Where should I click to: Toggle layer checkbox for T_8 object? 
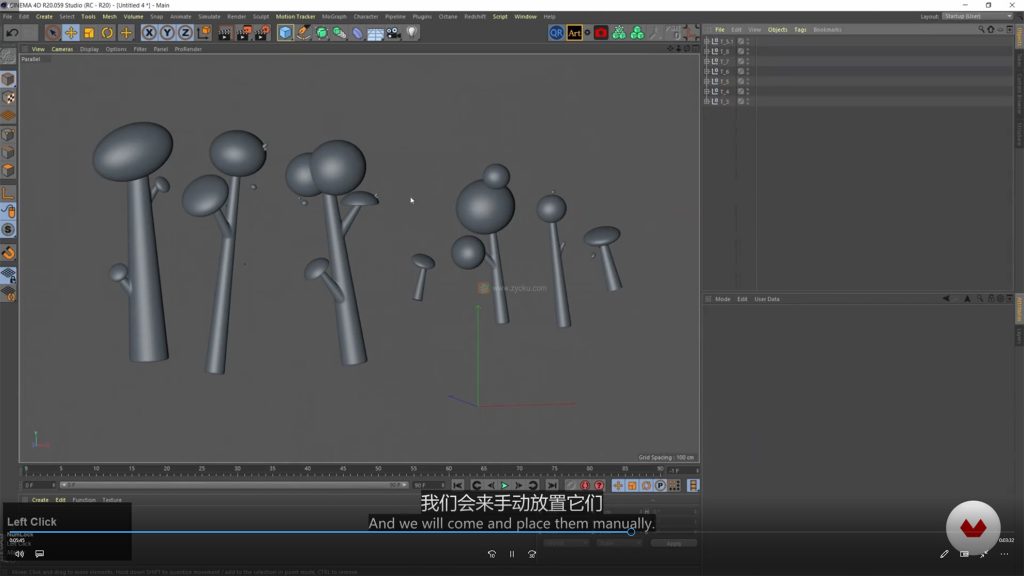pos(741,51)
